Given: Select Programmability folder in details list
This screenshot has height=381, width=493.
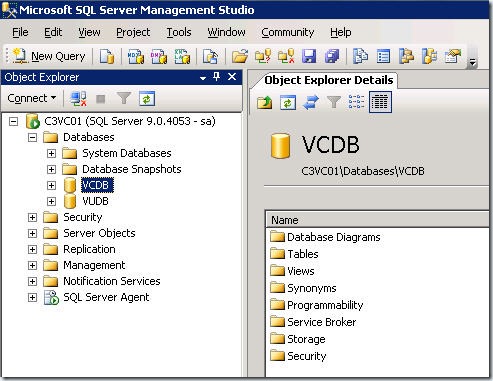Looking at the screenshot, I should click(x=325, y=305).
